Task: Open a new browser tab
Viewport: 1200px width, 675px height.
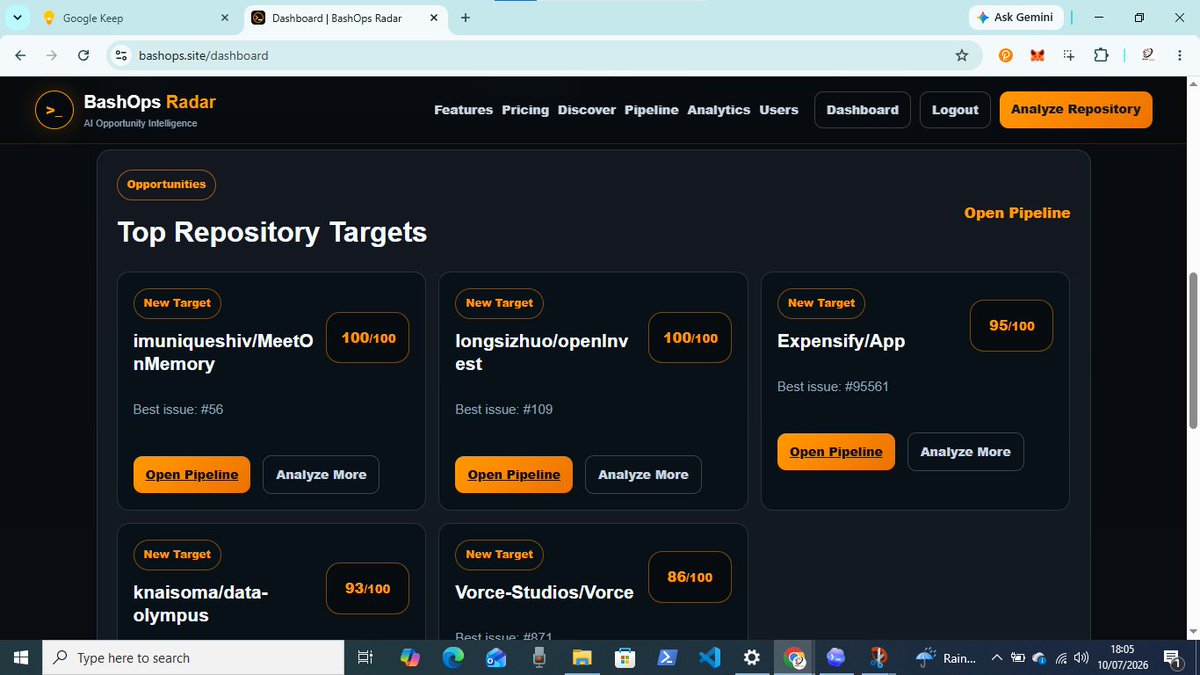Action: (x=465, y=18)
